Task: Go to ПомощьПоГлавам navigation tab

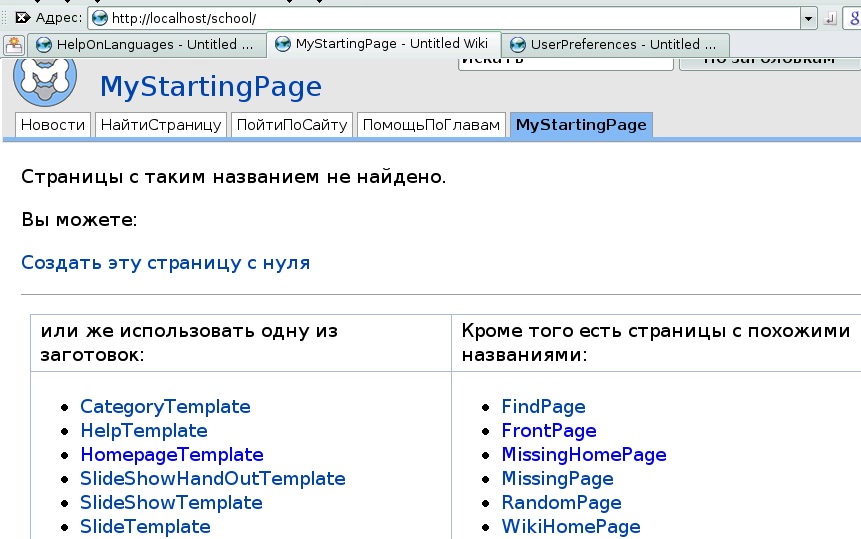Action: (430, 125)
